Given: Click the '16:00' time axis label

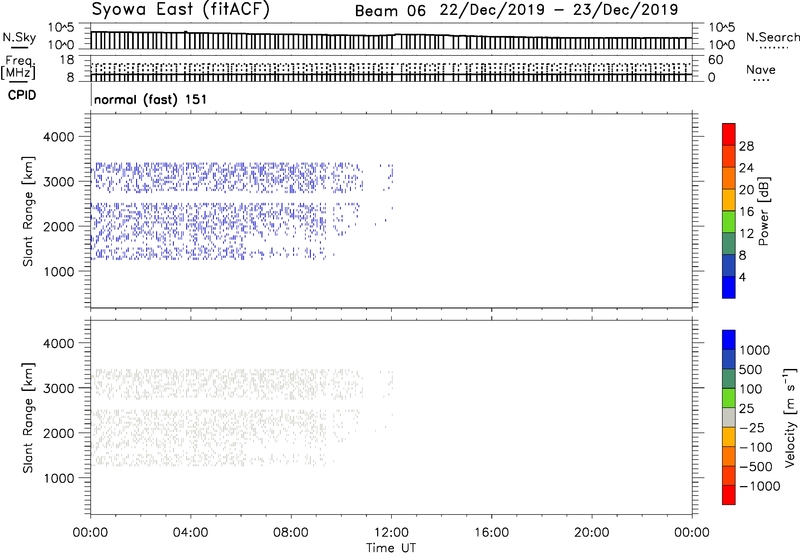Looking at the screenshot, I should (x=491, y=533).
